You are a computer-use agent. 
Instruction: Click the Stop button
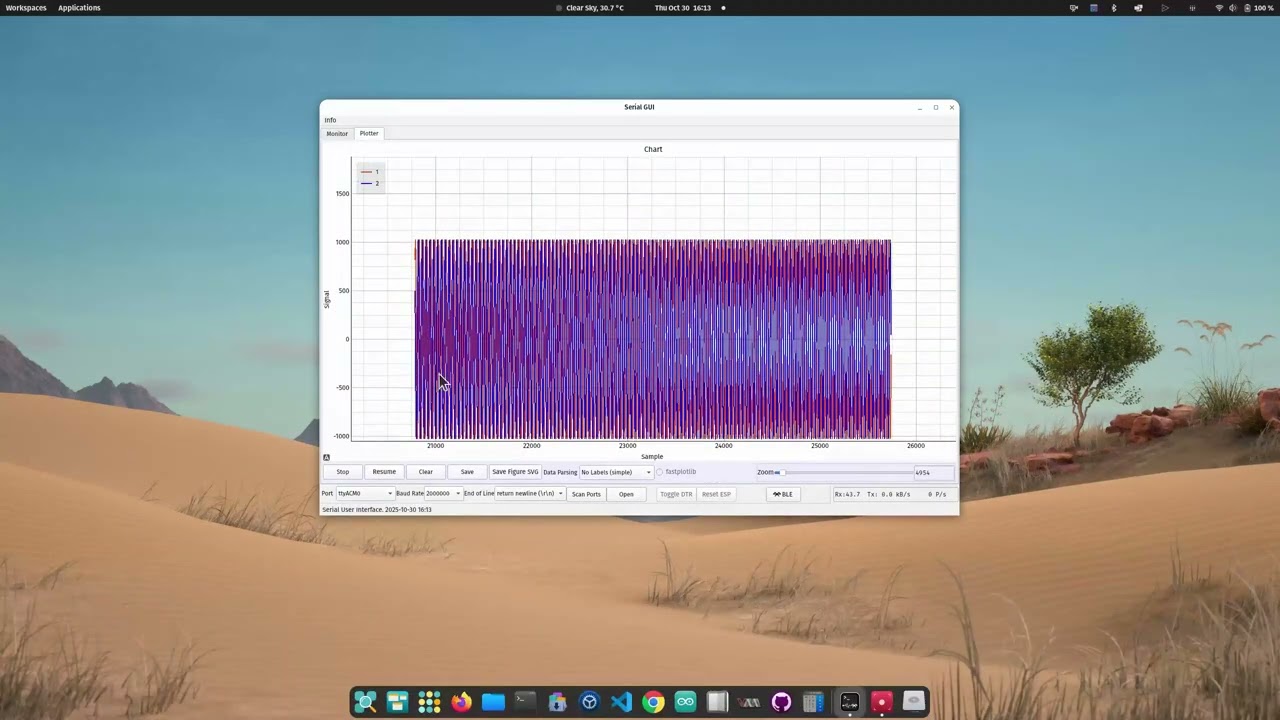point(343,472)
